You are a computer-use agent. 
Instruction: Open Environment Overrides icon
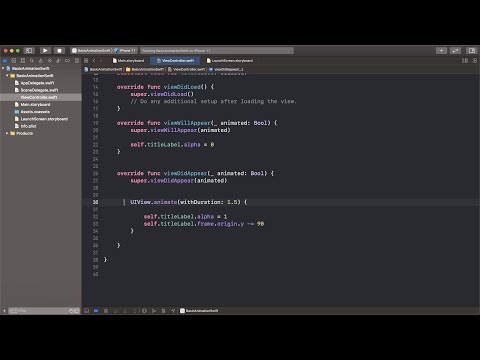[163, 311]
